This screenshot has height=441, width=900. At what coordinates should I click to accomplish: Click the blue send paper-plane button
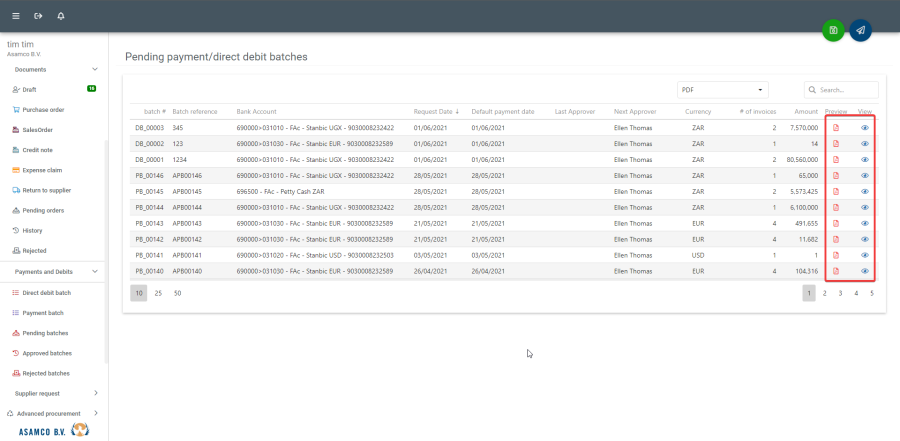click(860, 30)
